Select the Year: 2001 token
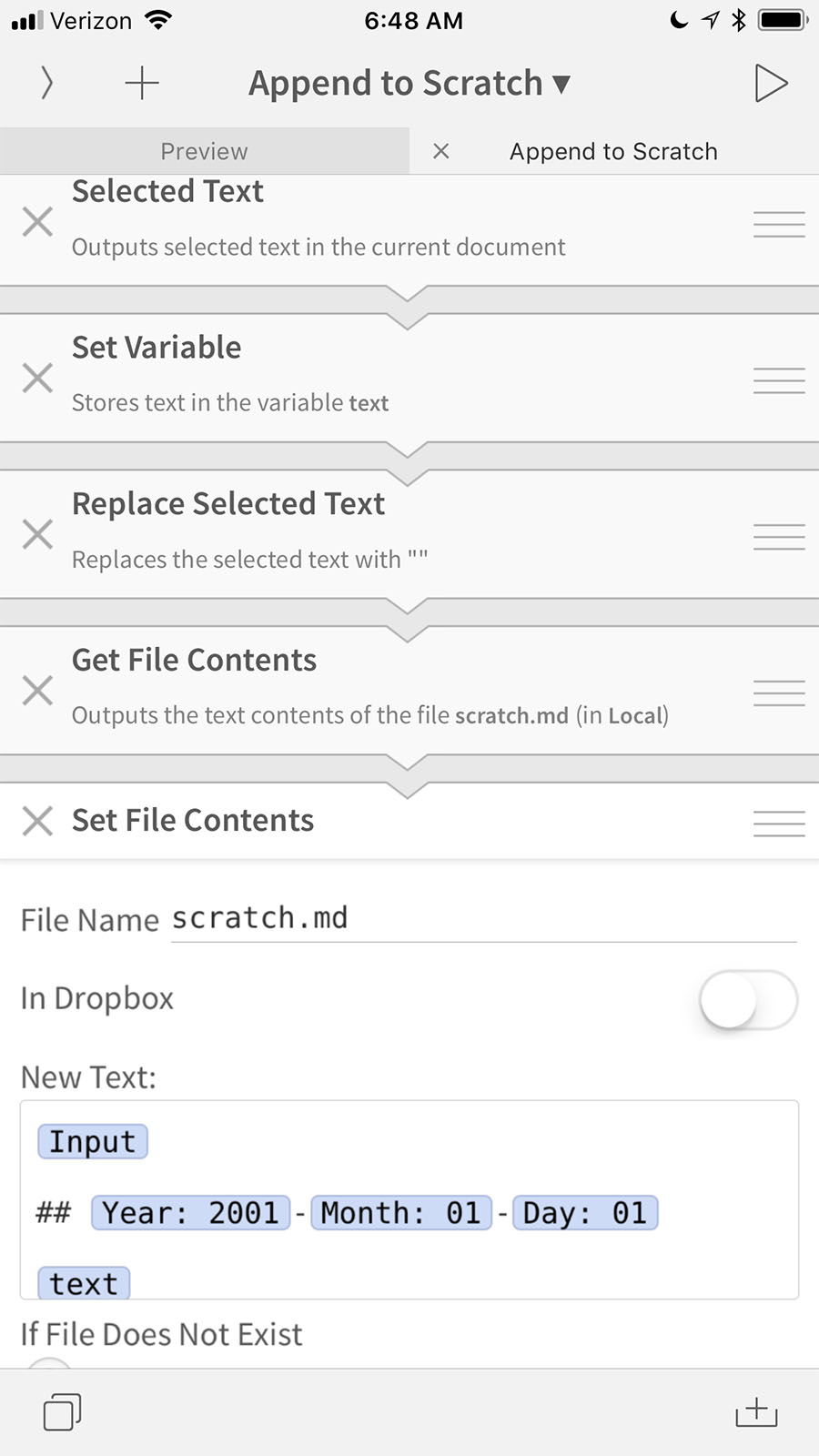This screenshot has height=1456, width=819. [189, 1212]
